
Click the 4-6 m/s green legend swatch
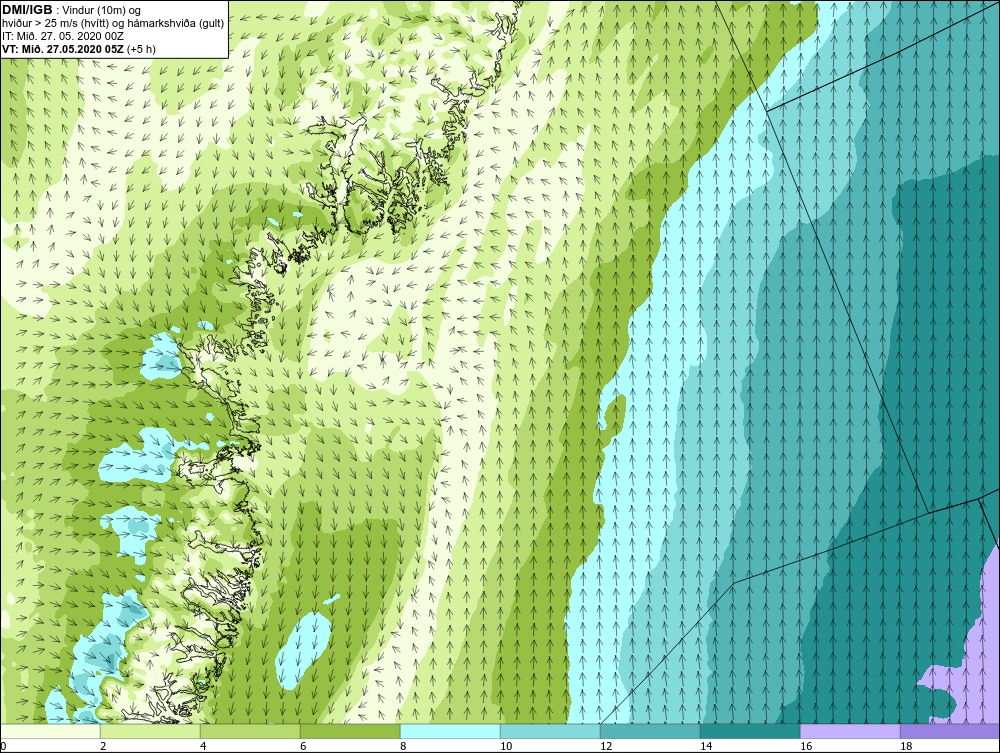(250, 731)
